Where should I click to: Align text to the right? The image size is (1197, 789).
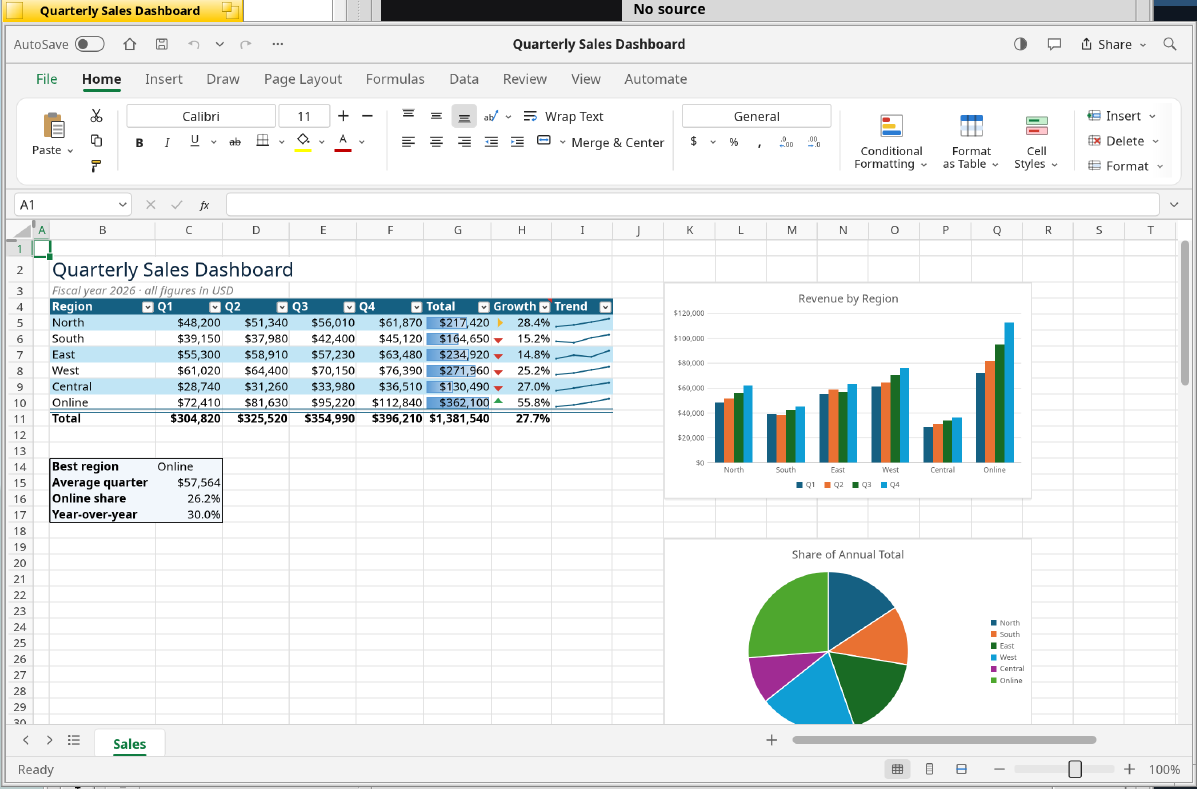click(x=463, y=142)
